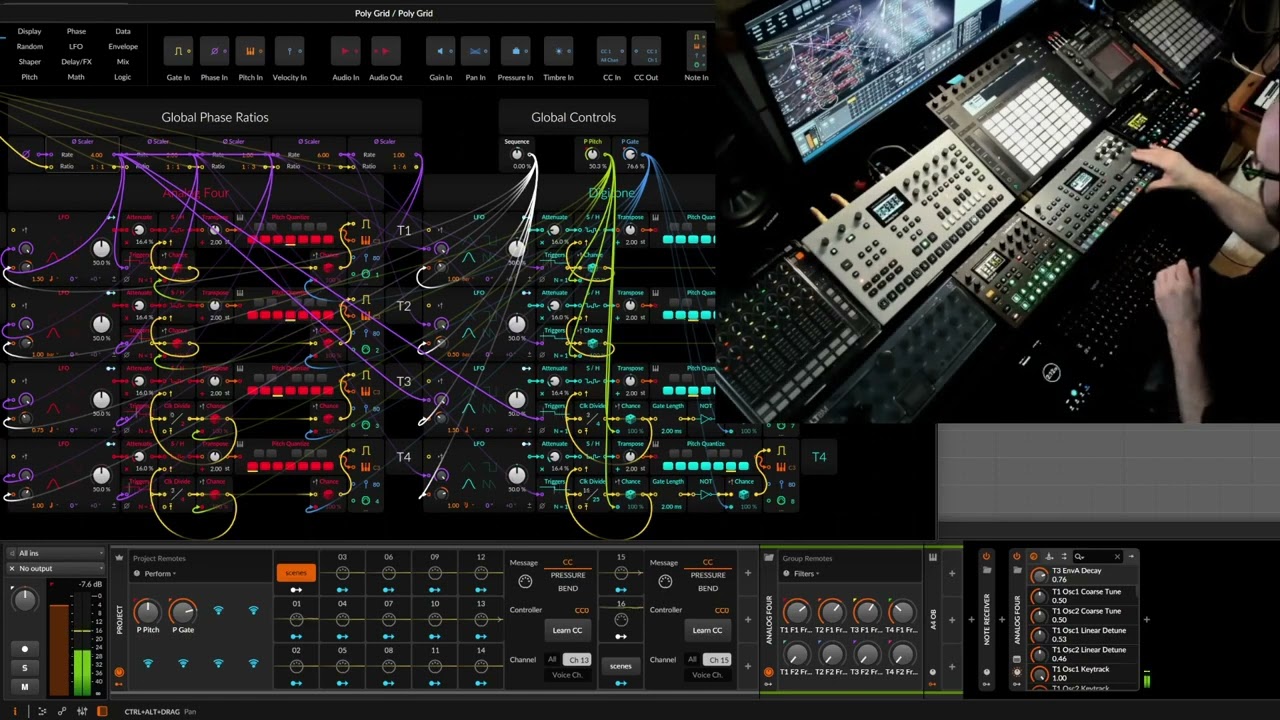The width and height of the screenshot is (1280, 720).
Task: Expand the All ins input dropdown
Action: coord(55,553)
